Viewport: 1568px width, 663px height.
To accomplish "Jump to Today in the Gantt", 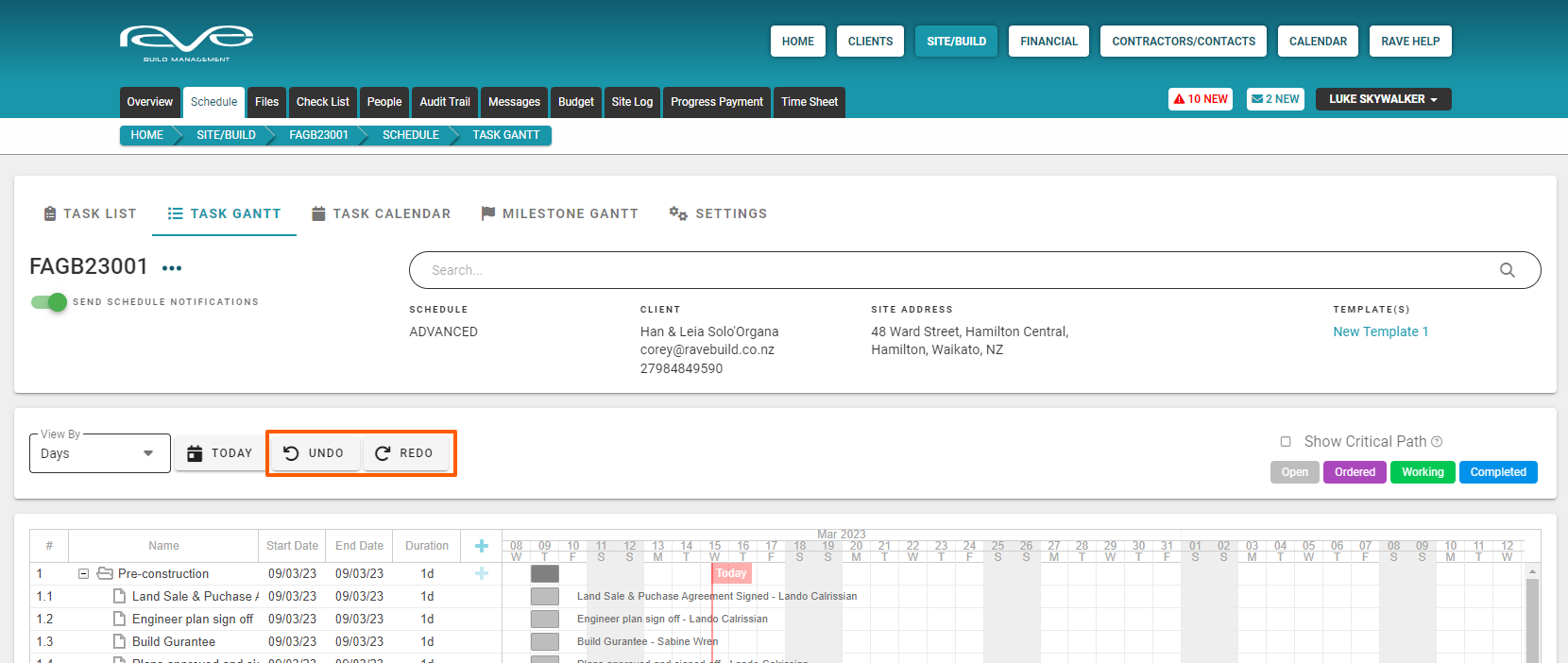I will [x=219, y=453].
